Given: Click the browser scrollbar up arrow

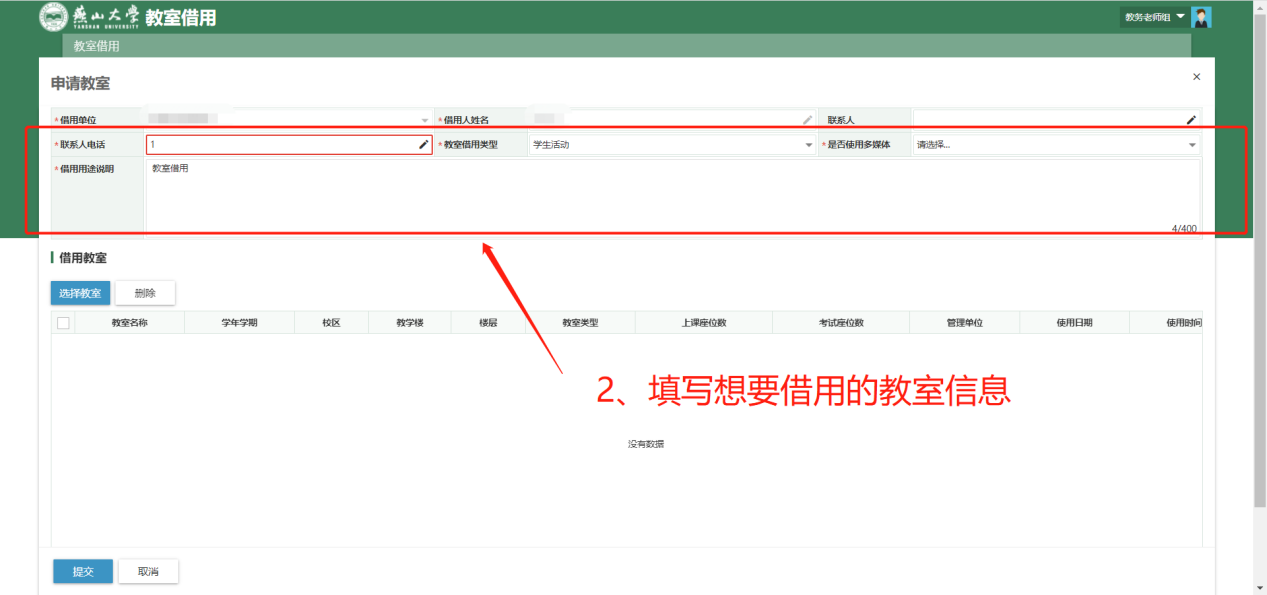Looking at the screenshot, I should pos(1259,7).
